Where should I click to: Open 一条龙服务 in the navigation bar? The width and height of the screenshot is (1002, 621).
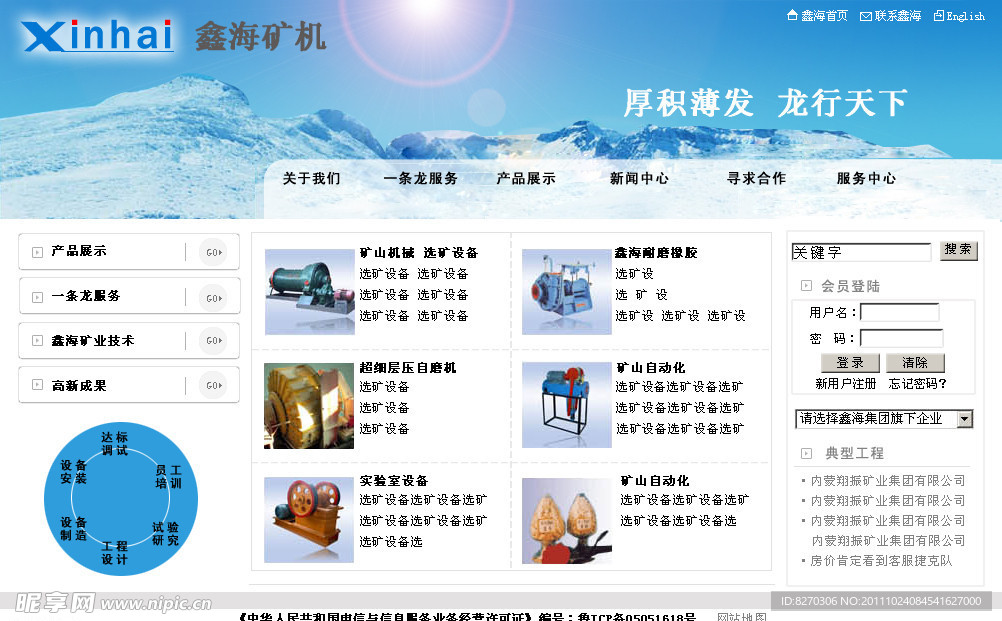[420, 178]
